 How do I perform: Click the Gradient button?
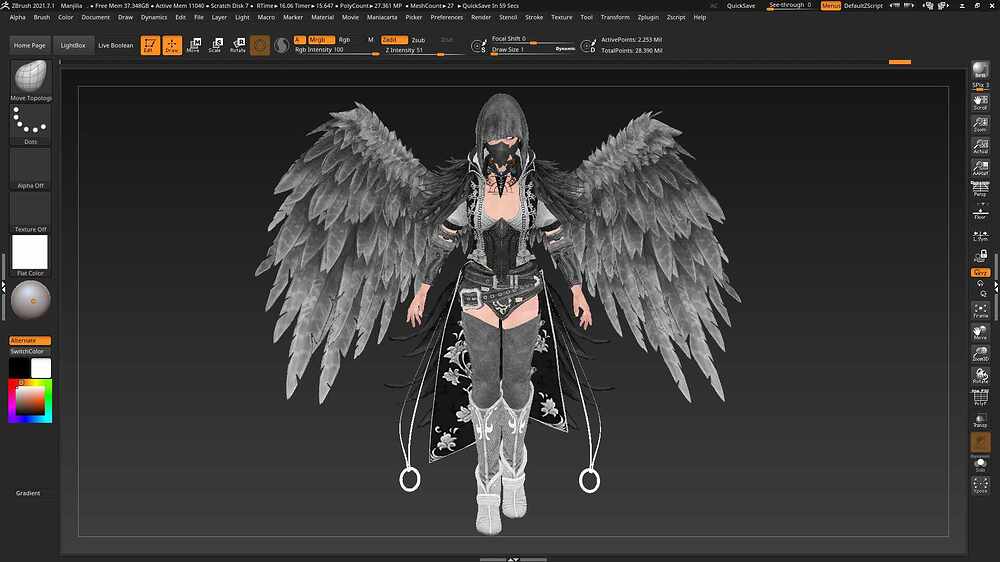28,493
